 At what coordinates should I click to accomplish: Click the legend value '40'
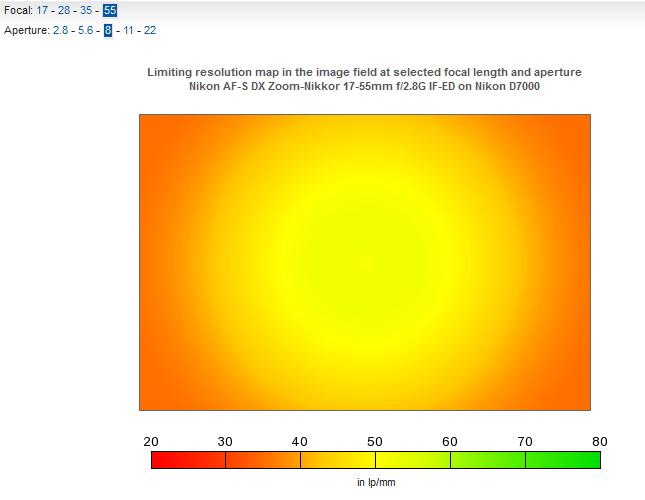(299, 442)
